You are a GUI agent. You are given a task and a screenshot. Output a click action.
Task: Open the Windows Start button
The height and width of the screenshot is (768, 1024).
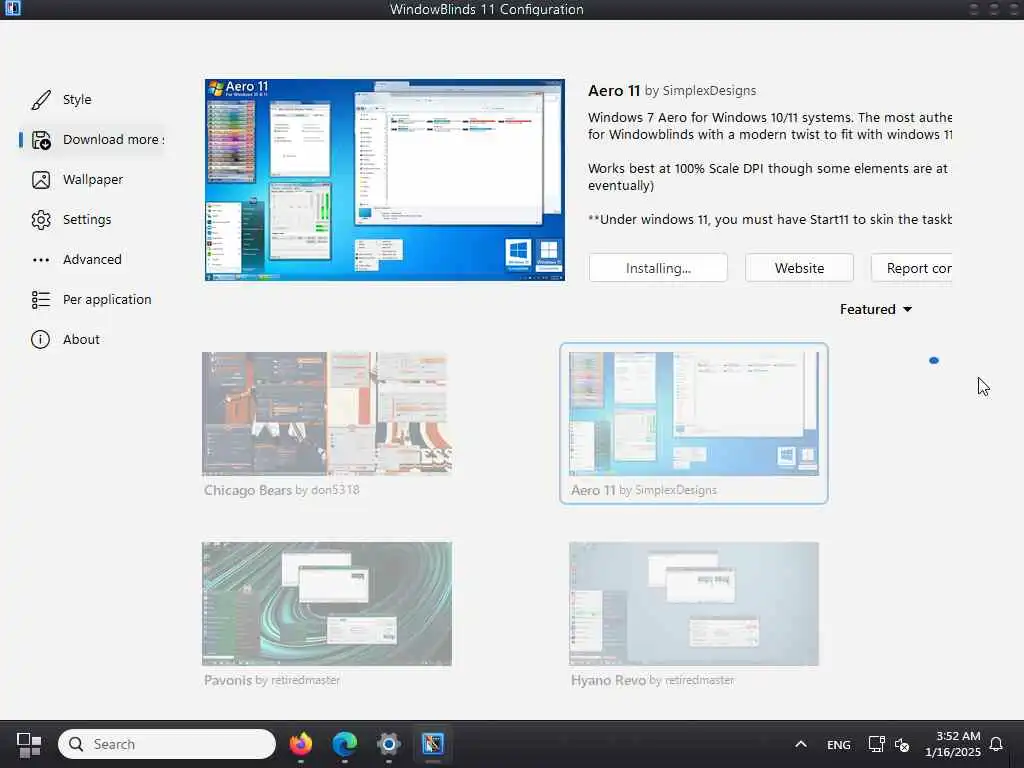(x=29, y=744)
